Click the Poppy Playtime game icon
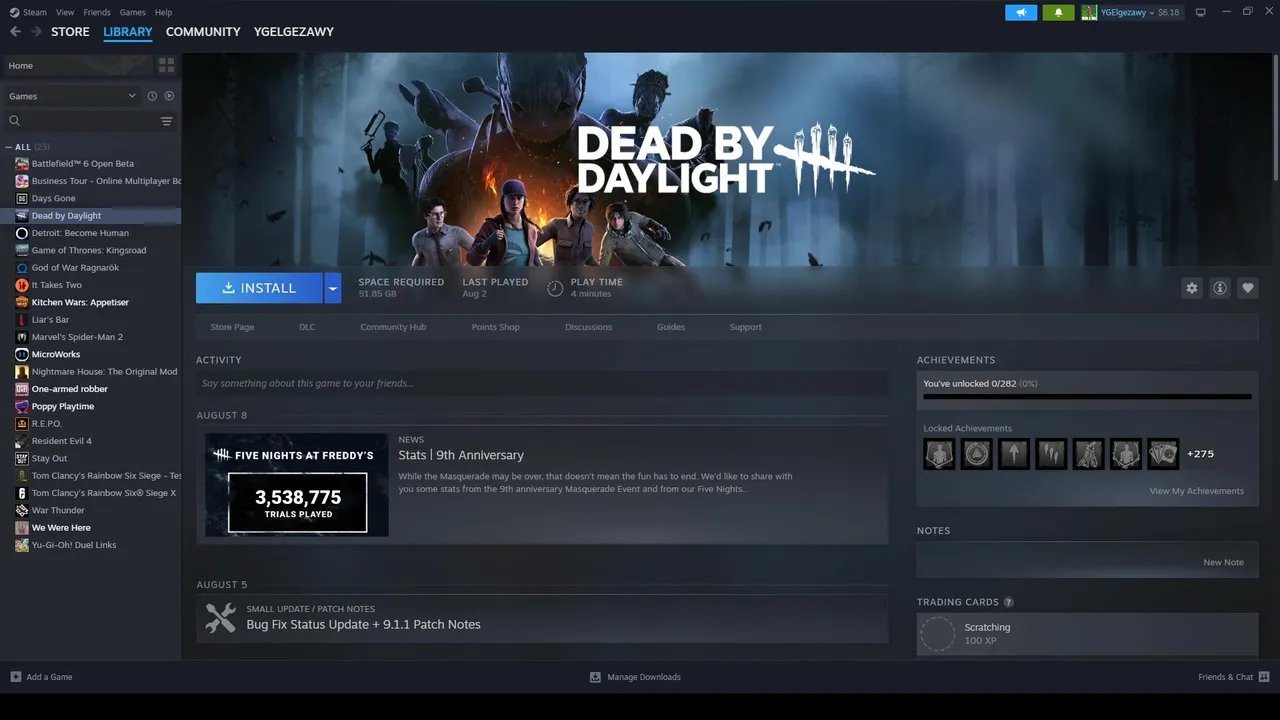1280x720 pixels. point(22,406)
